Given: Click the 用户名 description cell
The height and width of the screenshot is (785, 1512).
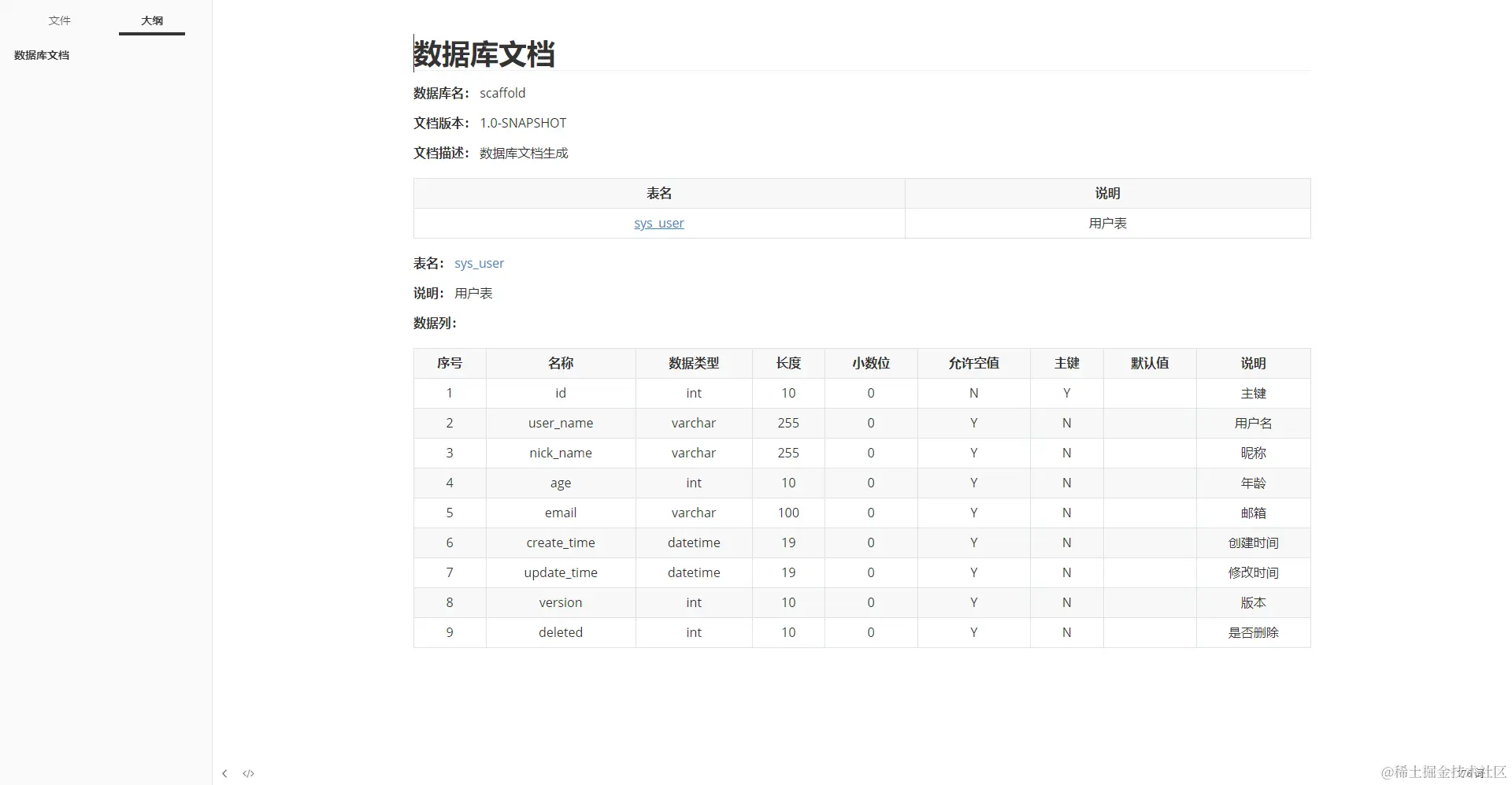Looking at the screenshot, I should pos(1254,423).
